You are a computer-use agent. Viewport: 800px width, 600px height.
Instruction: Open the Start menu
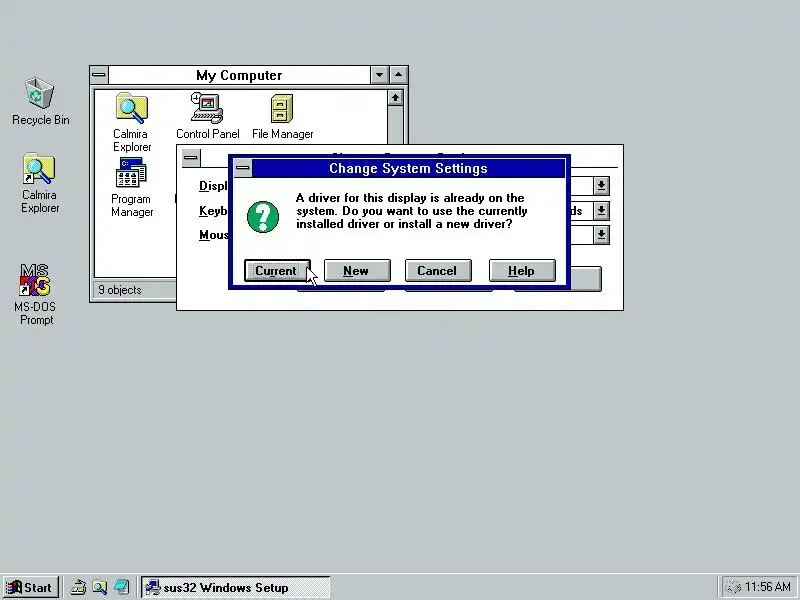click(x=31, y=587)
